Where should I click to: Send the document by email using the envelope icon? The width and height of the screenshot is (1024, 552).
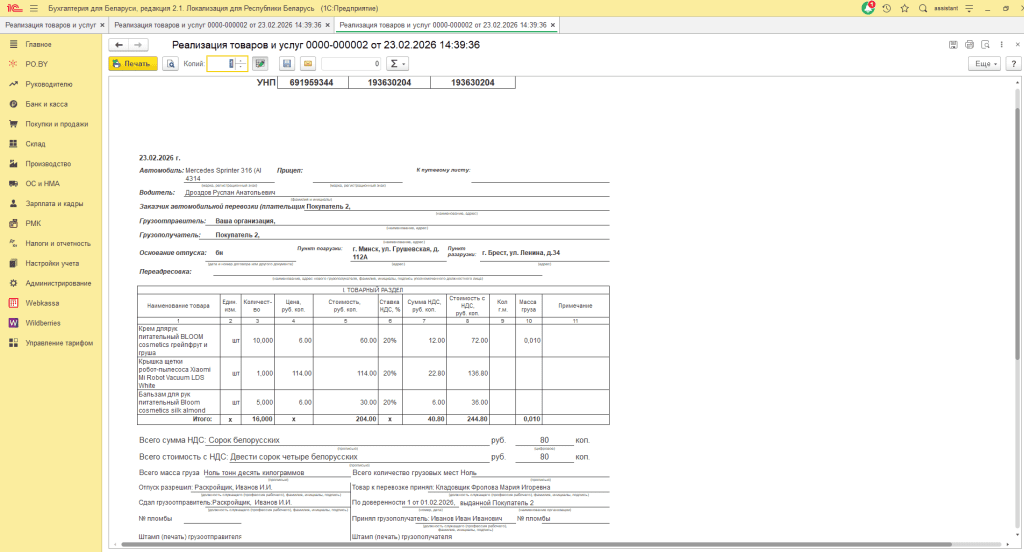point(308,63)
